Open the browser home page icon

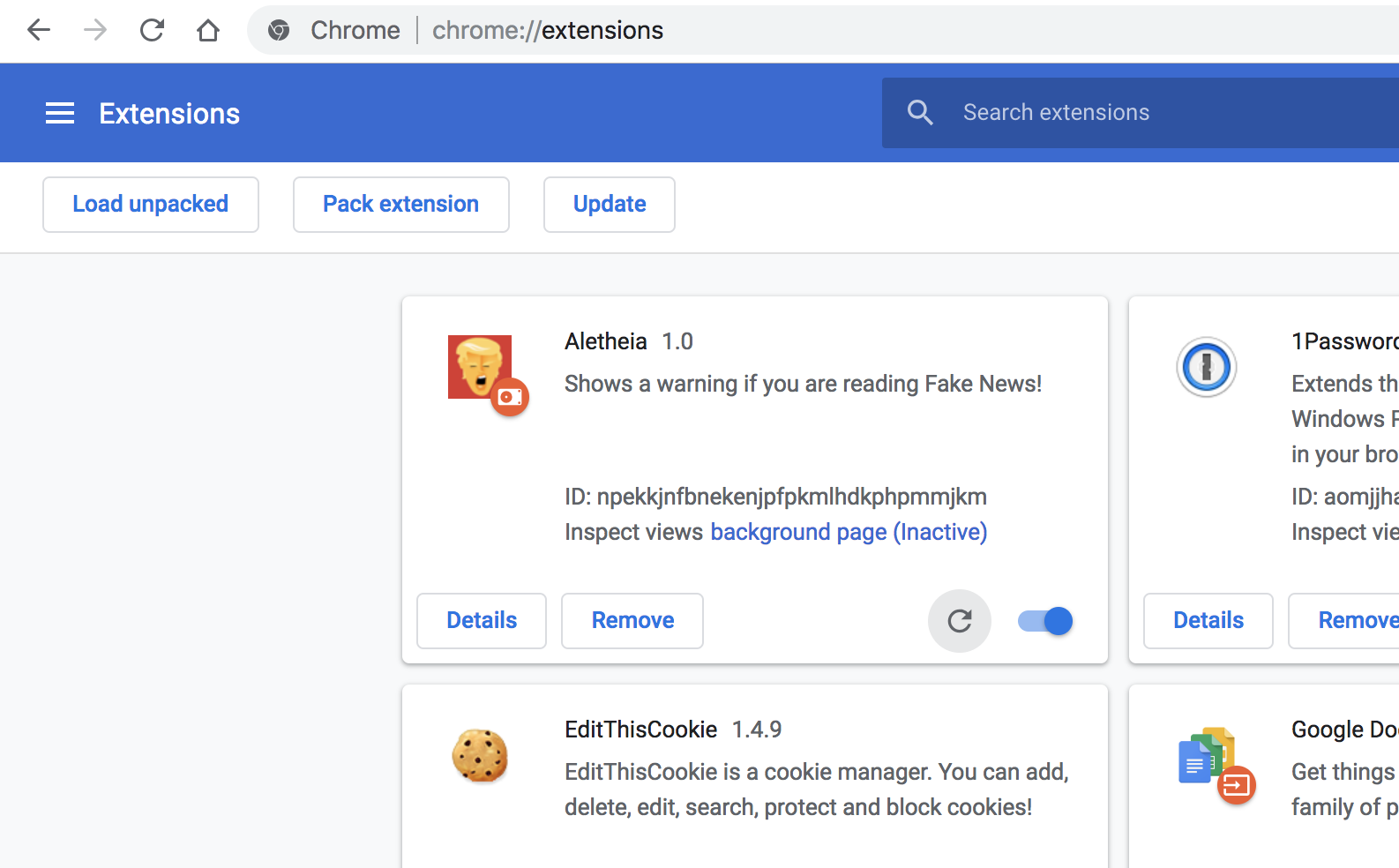(208, 30)
